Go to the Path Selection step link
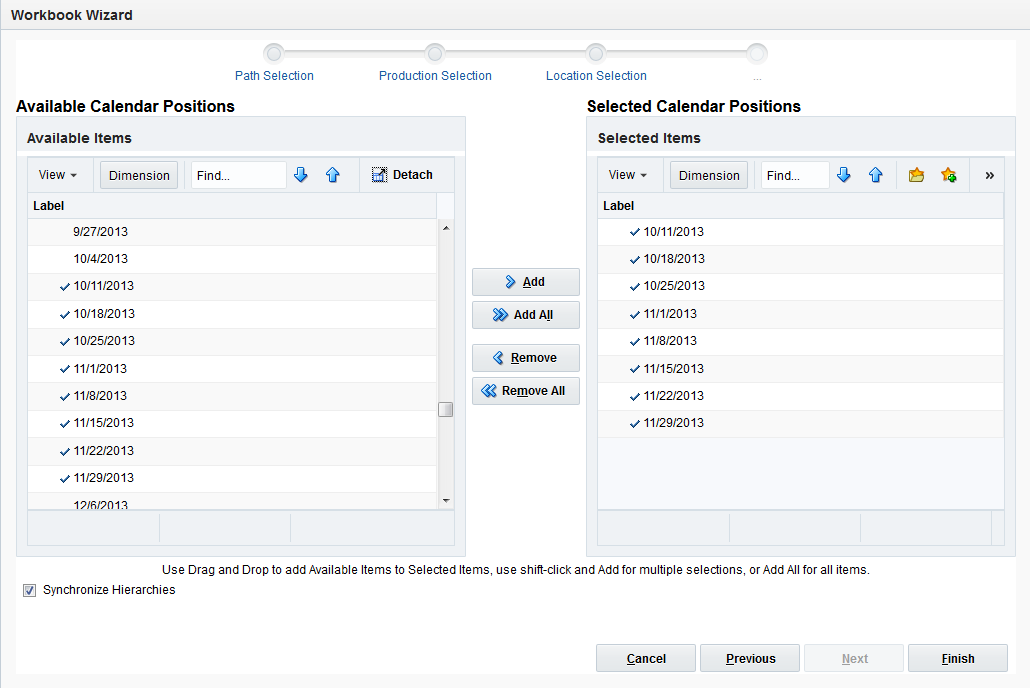The width and height of the screenshot is (1030, 688). click(274, 76)
